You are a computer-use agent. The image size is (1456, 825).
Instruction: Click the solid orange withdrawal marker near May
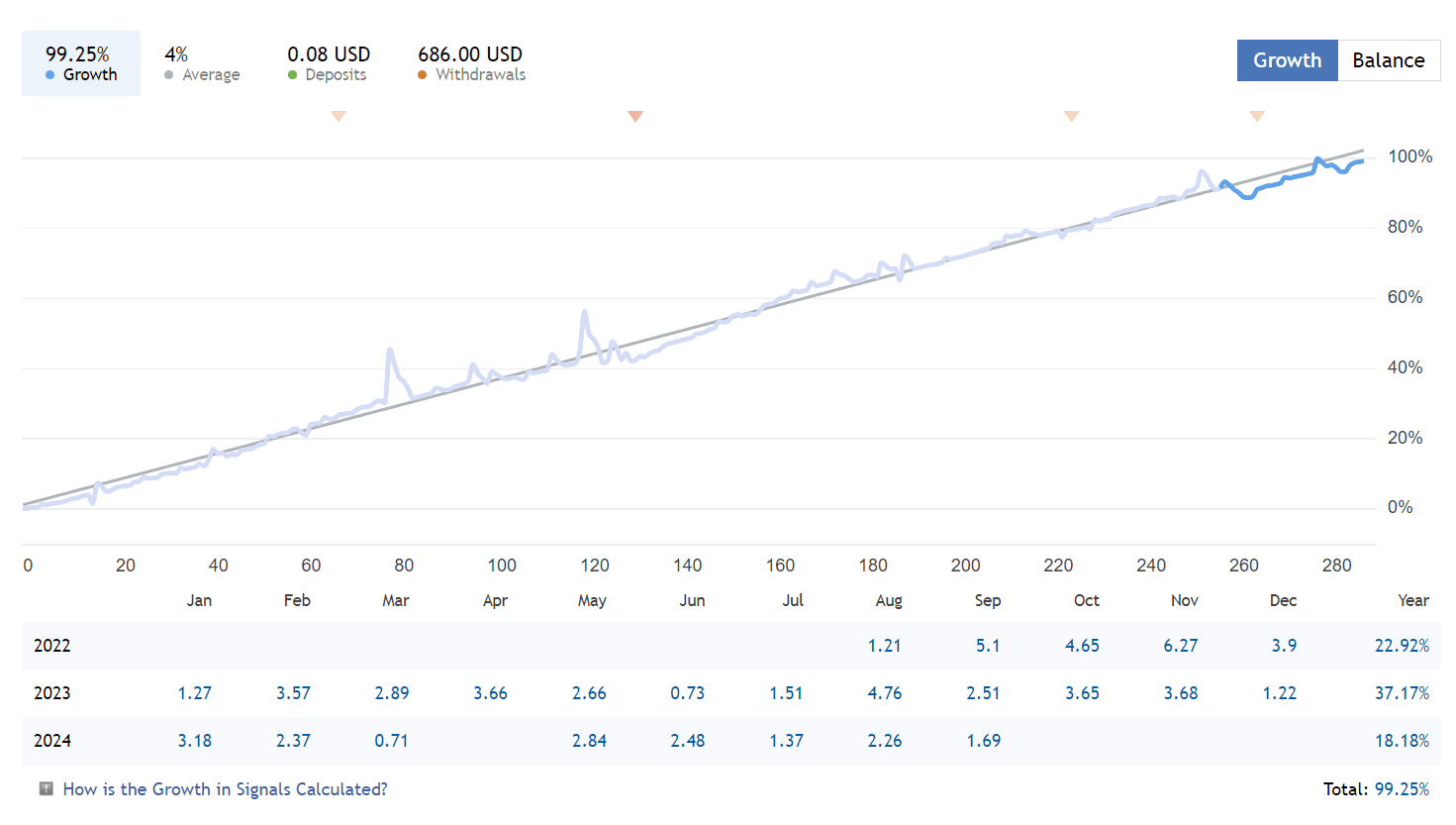(635, 116)
